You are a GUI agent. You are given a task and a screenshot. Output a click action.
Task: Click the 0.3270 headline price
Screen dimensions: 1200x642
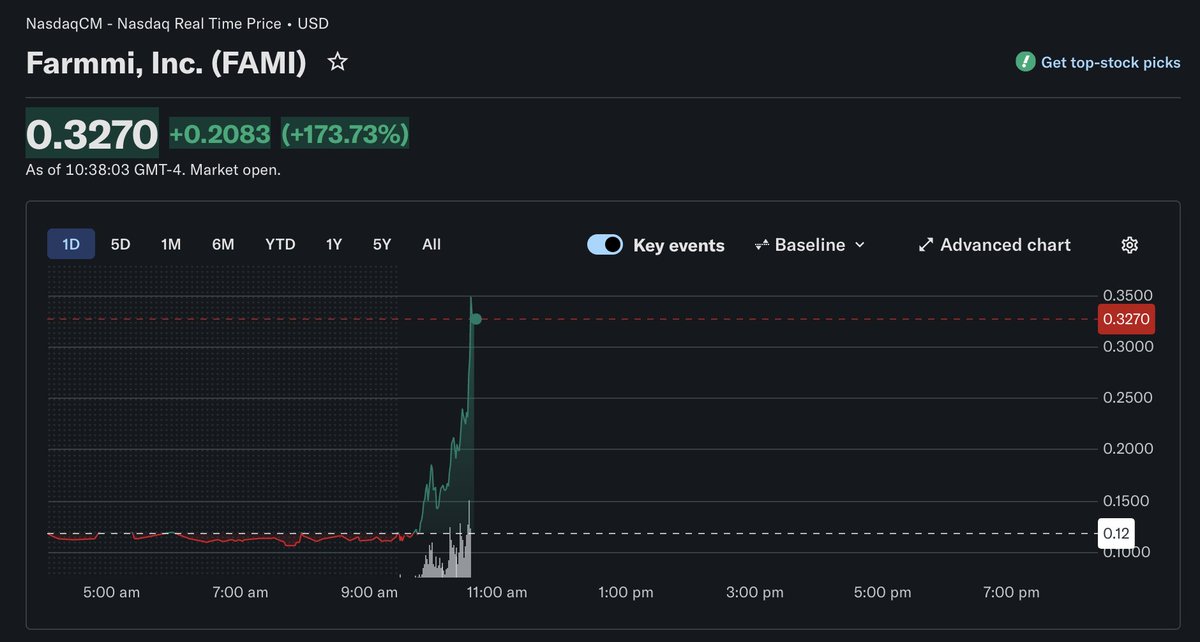(92, 134)
